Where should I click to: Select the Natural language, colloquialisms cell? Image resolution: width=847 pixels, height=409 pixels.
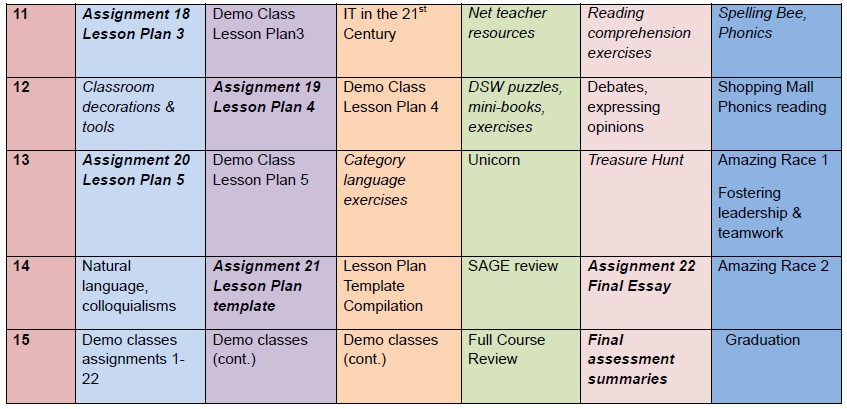click(x=140, y=293)
